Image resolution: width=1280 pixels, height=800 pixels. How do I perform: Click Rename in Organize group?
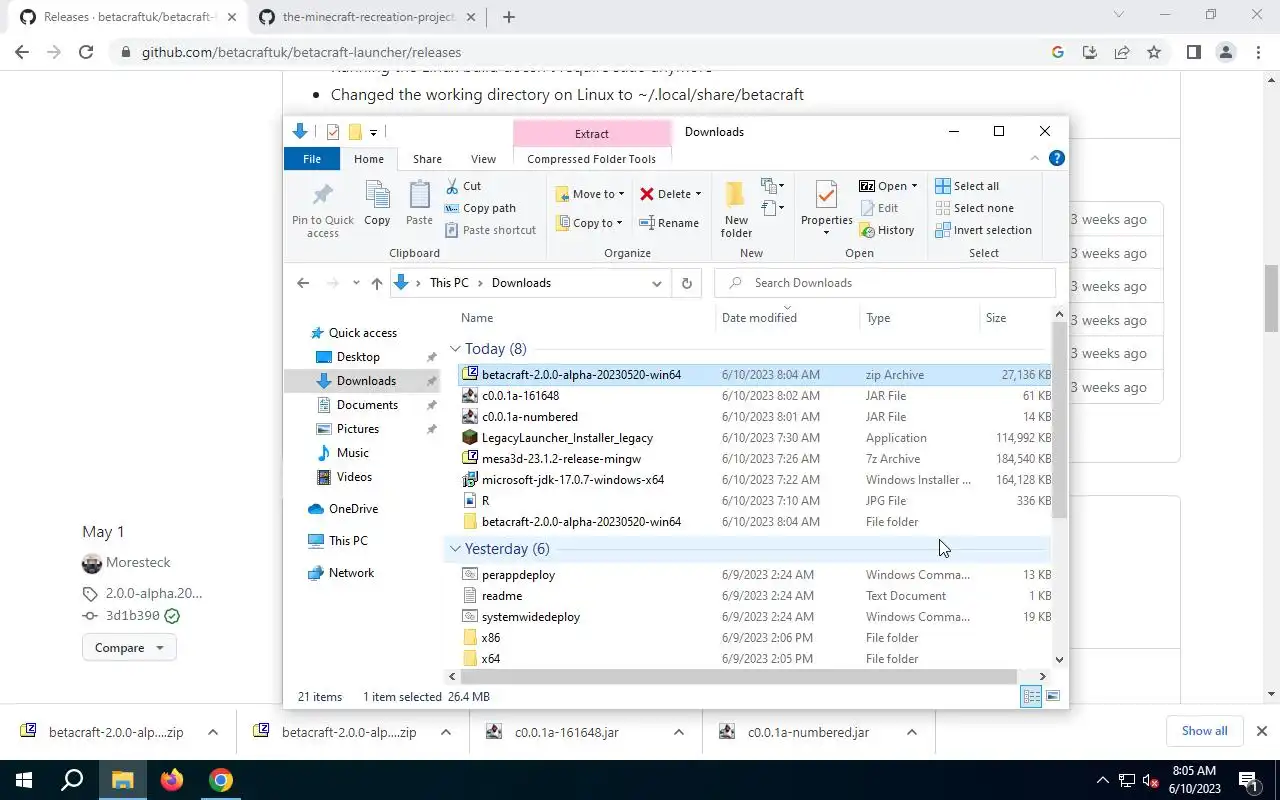[669, 223]
